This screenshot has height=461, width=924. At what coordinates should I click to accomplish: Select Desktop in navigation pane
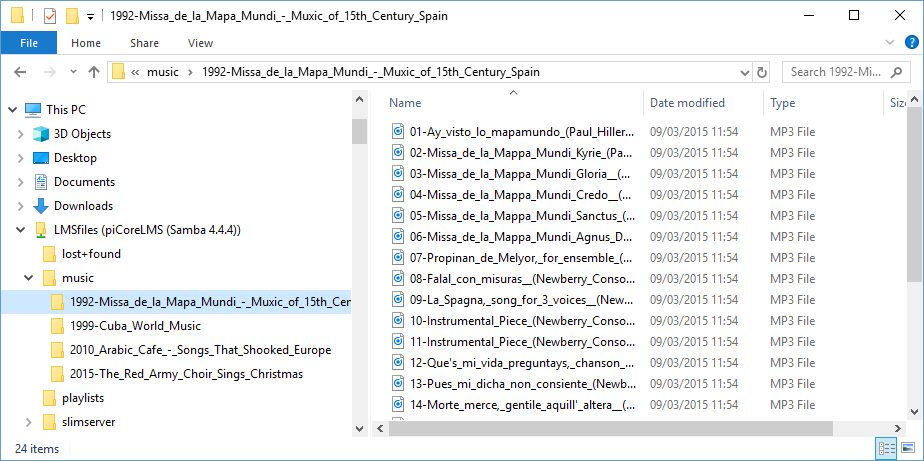75,158
